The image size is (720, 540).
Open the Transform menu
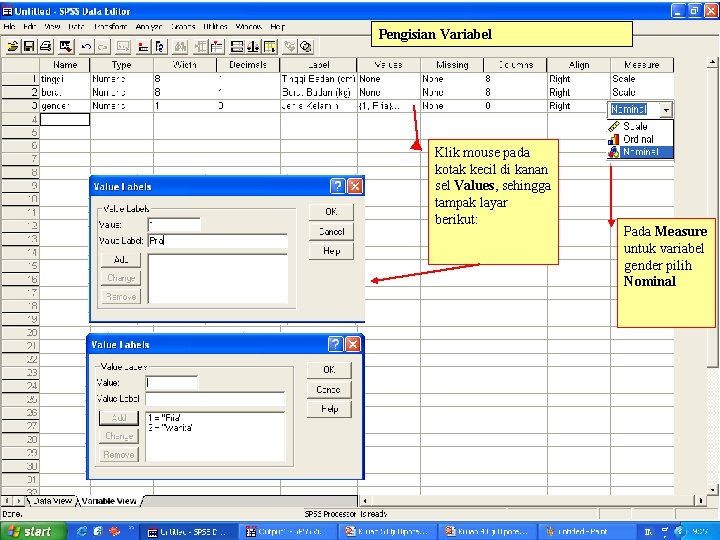coord(110,27)
